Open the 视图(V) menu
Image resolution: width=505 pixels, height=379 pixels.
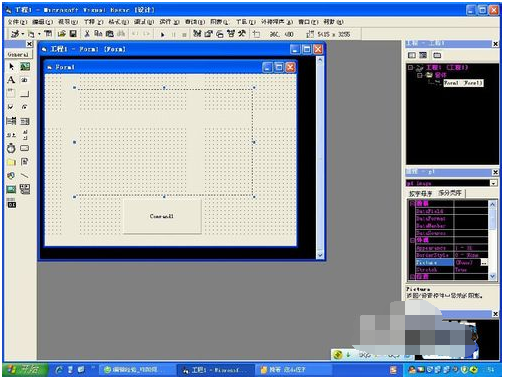[x=68, y=22]
